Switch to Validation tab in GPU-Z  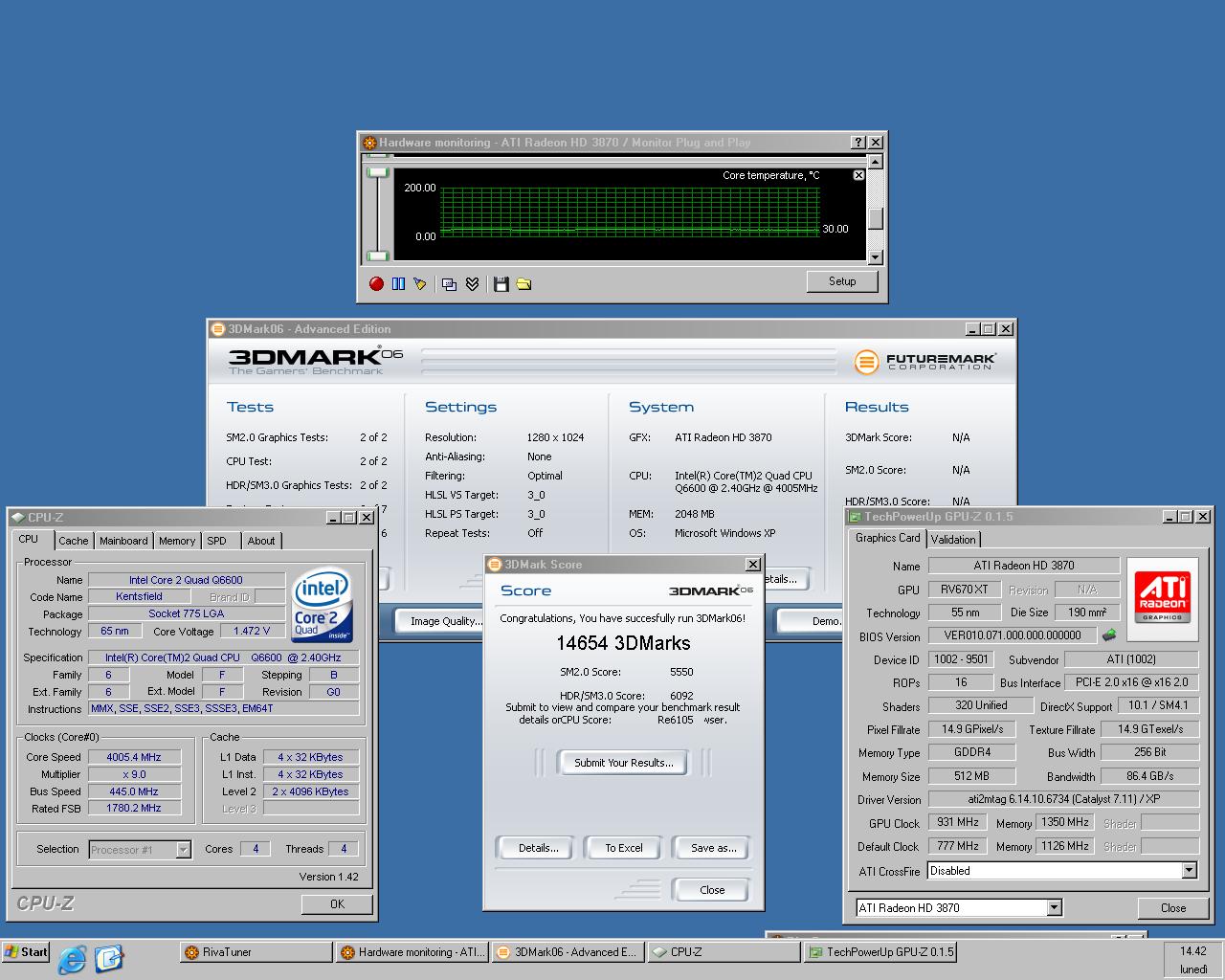(953, 540)
